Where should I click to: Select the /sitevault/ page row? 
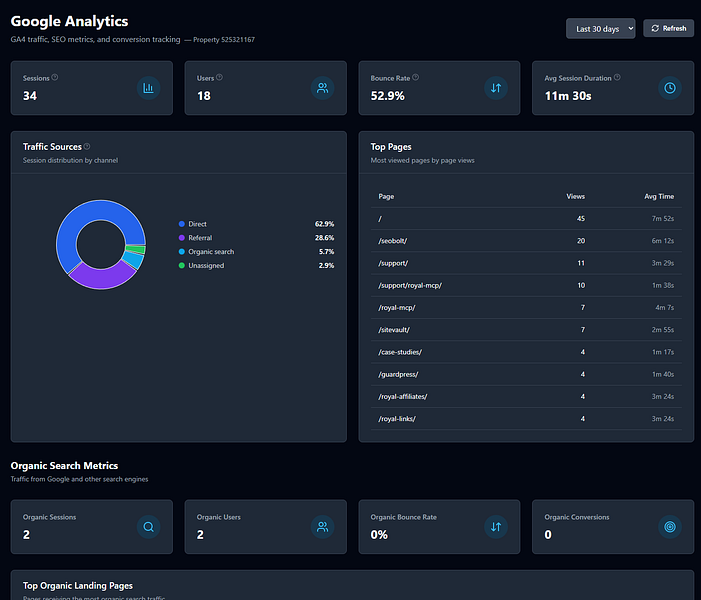pyautogui.click(x=526, y=330)
